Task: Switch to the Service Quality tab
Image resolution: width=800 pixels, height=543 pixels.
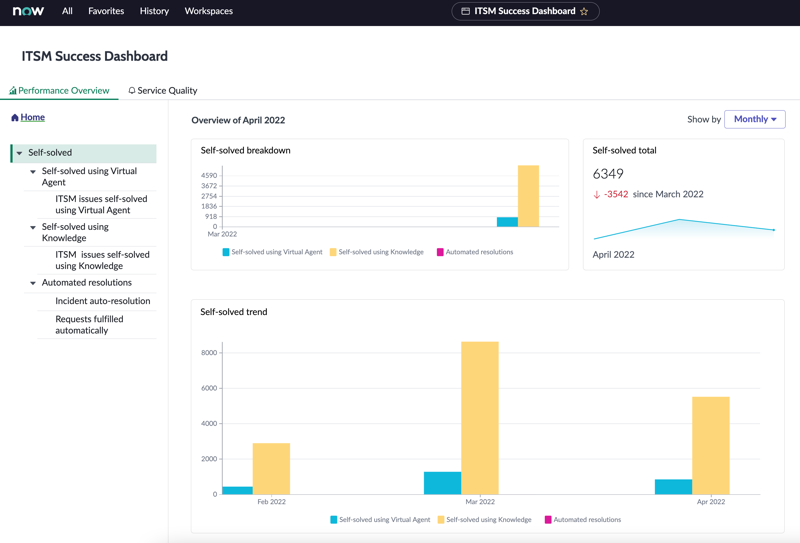Action: 163,90
